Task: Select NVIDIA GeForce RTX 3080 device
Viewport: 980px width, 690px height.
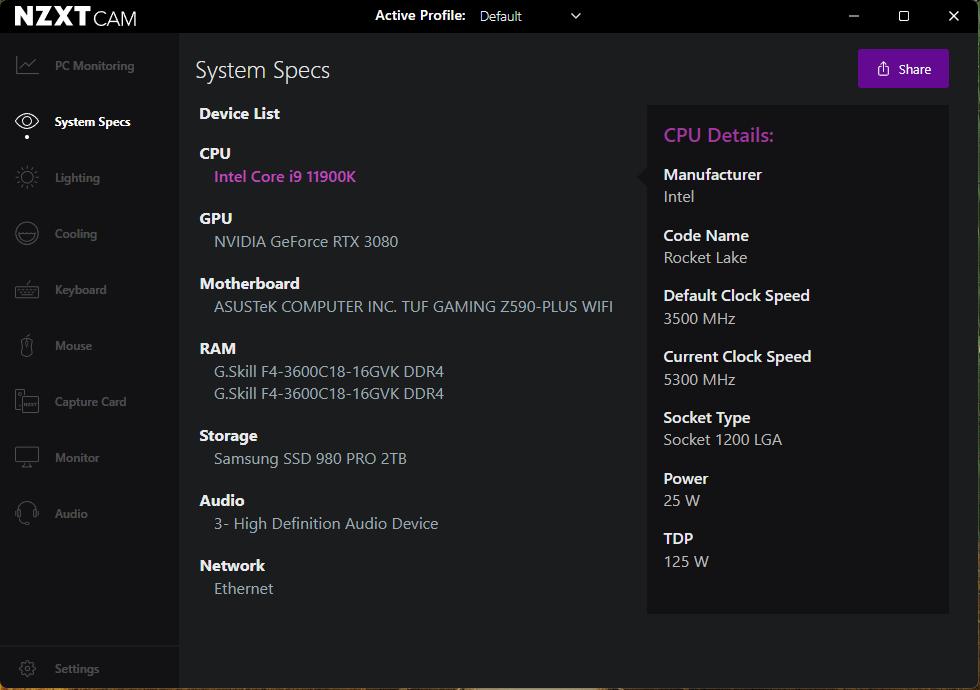Action: pos(306,242)
